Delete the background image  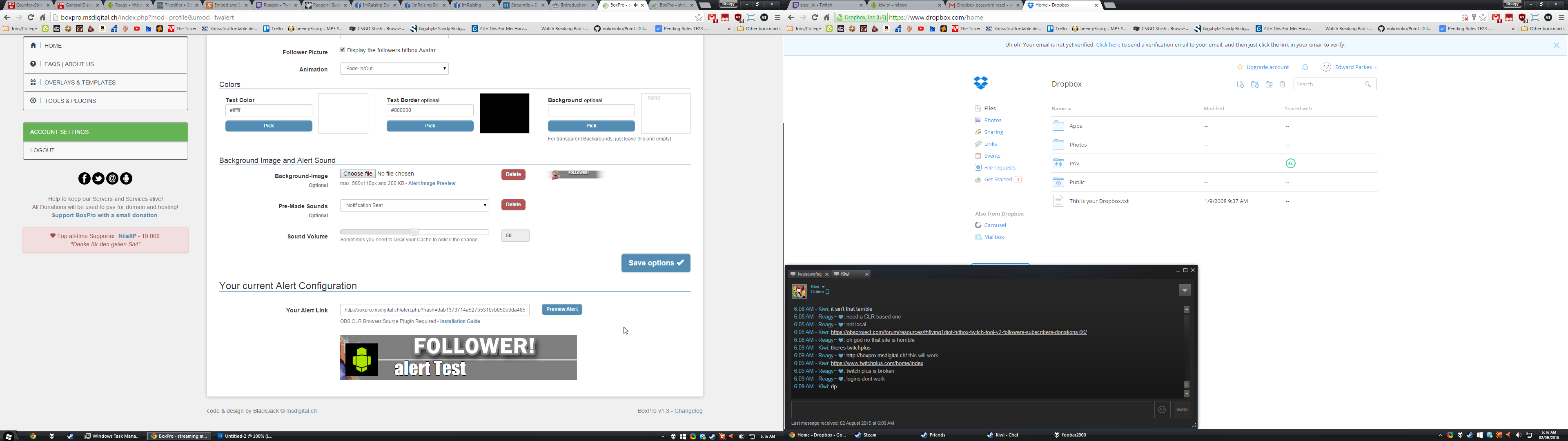tap(513, 175)
